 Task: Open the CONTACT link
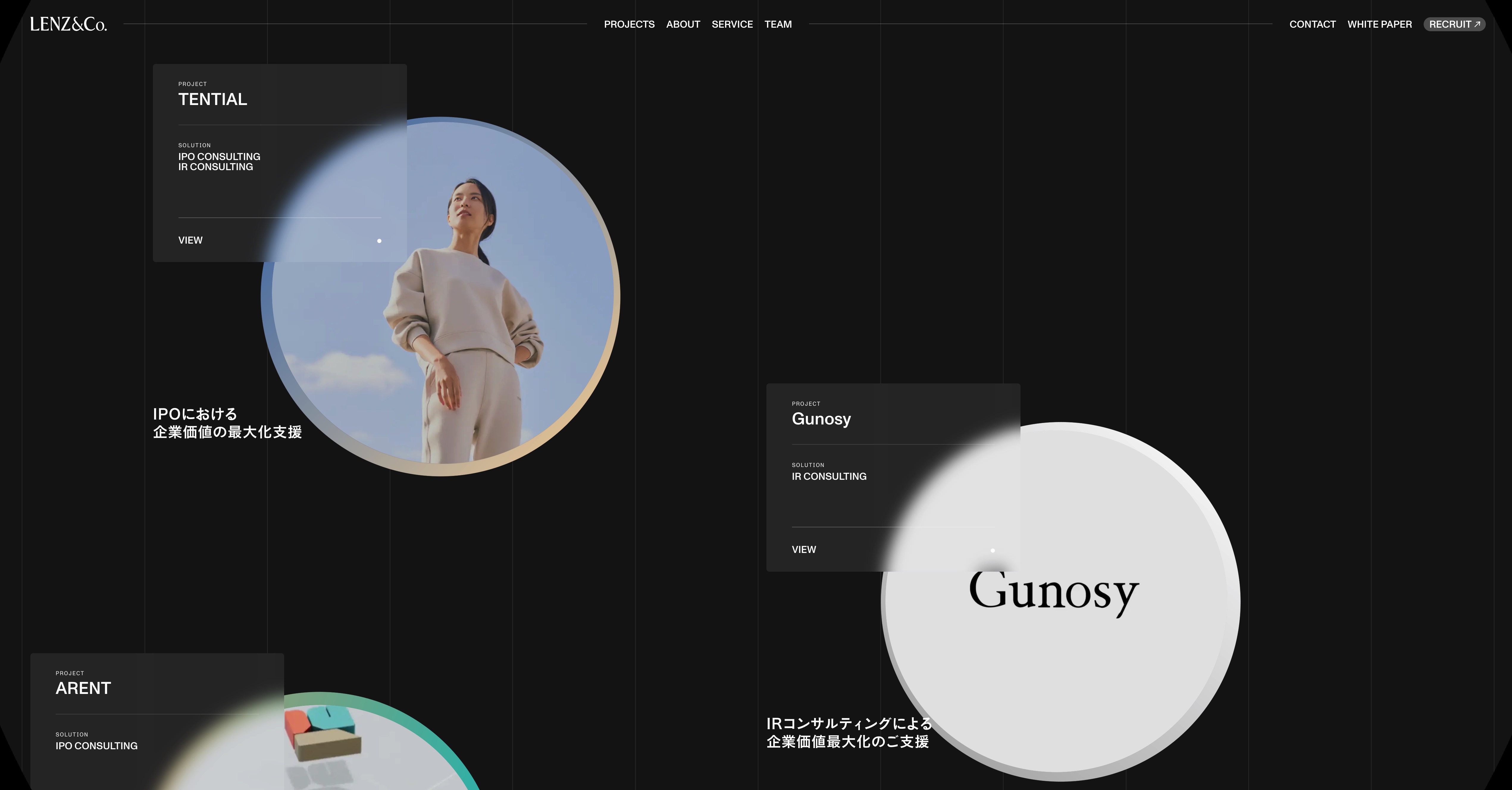1312,24
